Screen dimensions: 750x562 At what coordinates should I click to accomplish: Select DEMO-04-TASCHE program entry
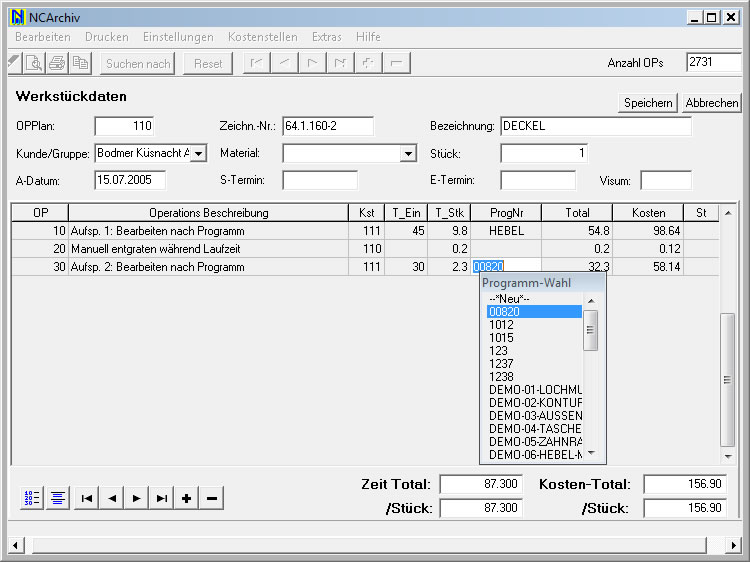[534, 429]
